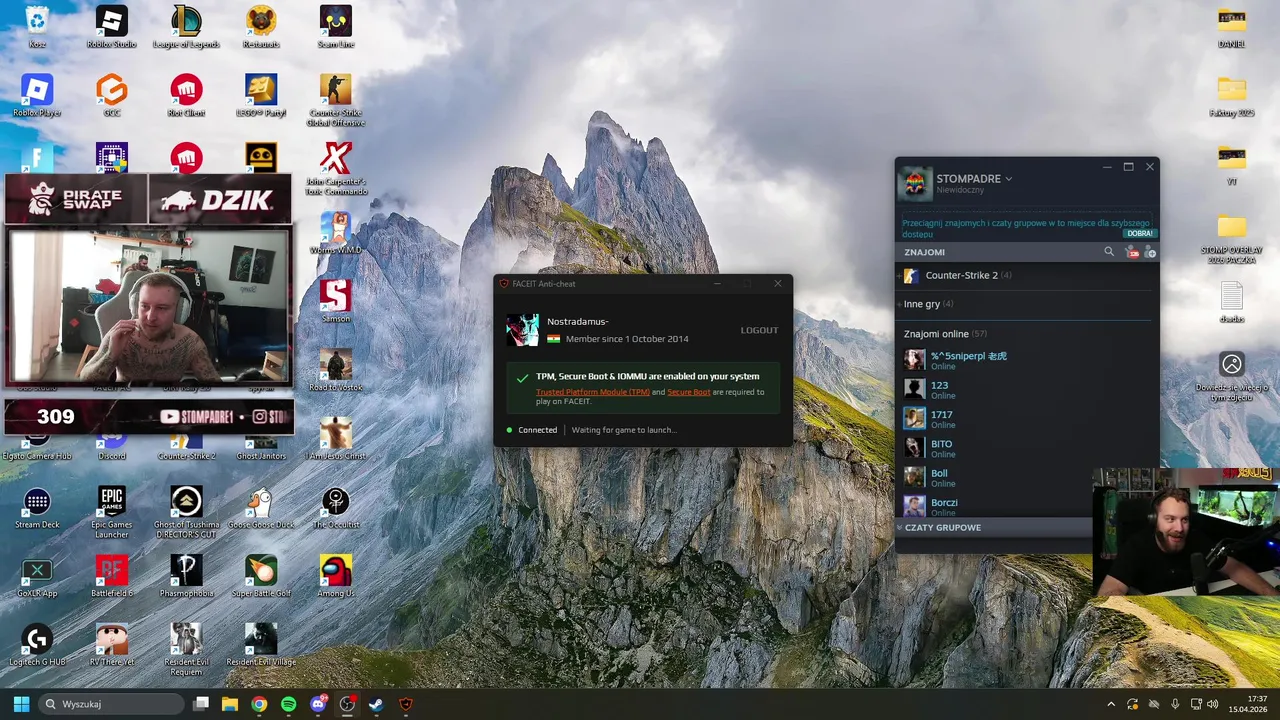Select the Recycle Bin 'Kosz' icon

point(37,27)
